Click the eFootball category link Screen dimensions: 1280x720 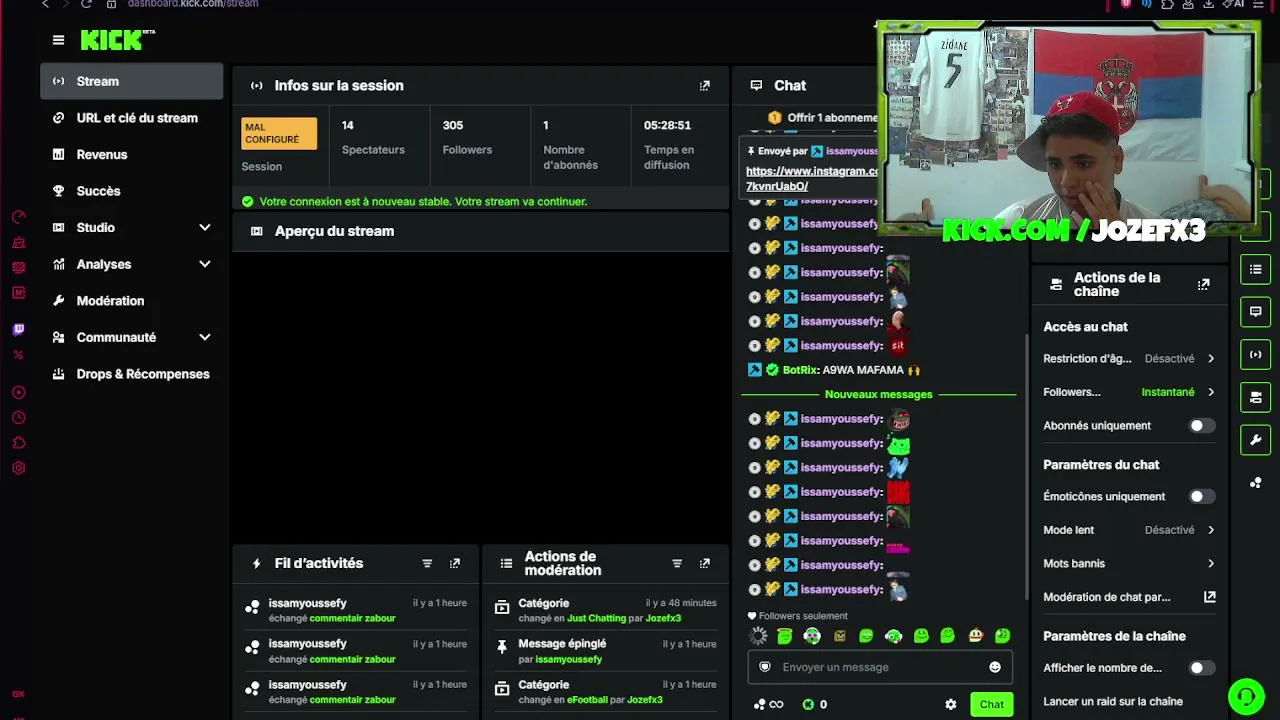(x=587, y=700)
